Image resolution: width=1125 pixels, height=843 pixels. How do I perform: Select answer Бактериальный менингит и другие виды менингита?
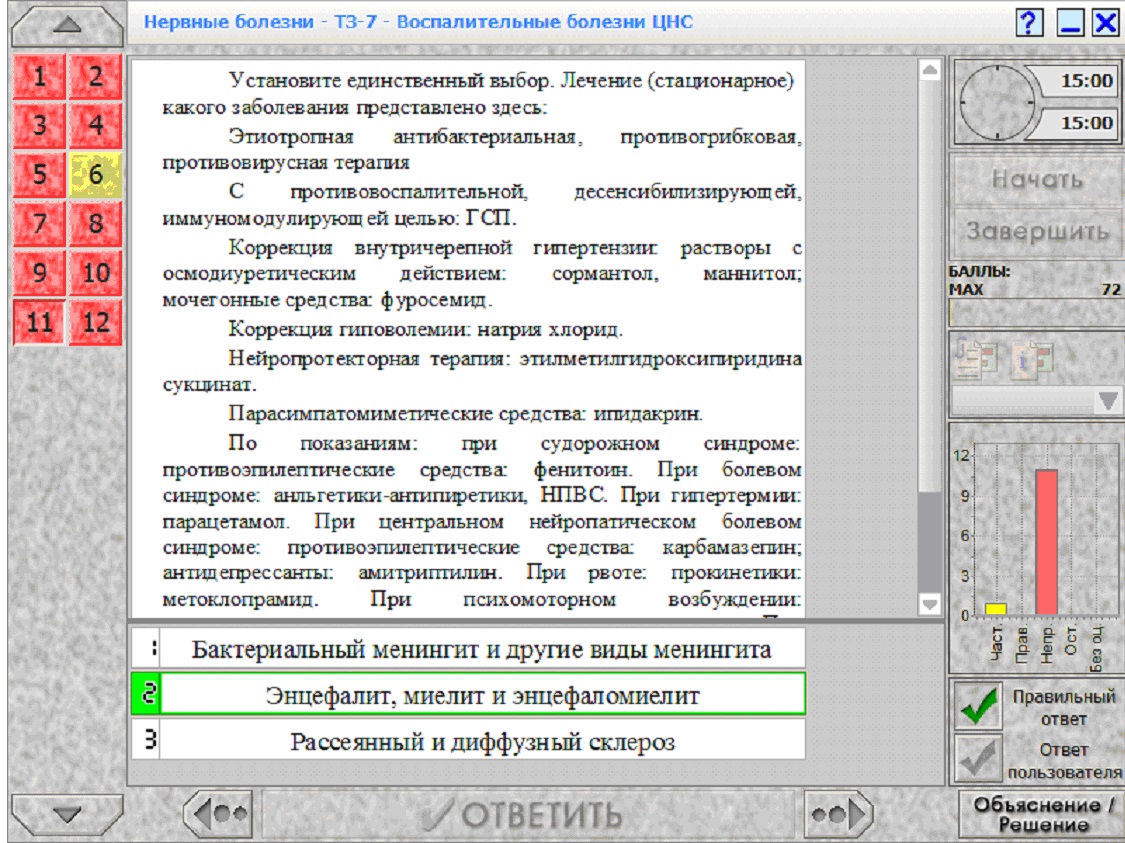[469, 648]
